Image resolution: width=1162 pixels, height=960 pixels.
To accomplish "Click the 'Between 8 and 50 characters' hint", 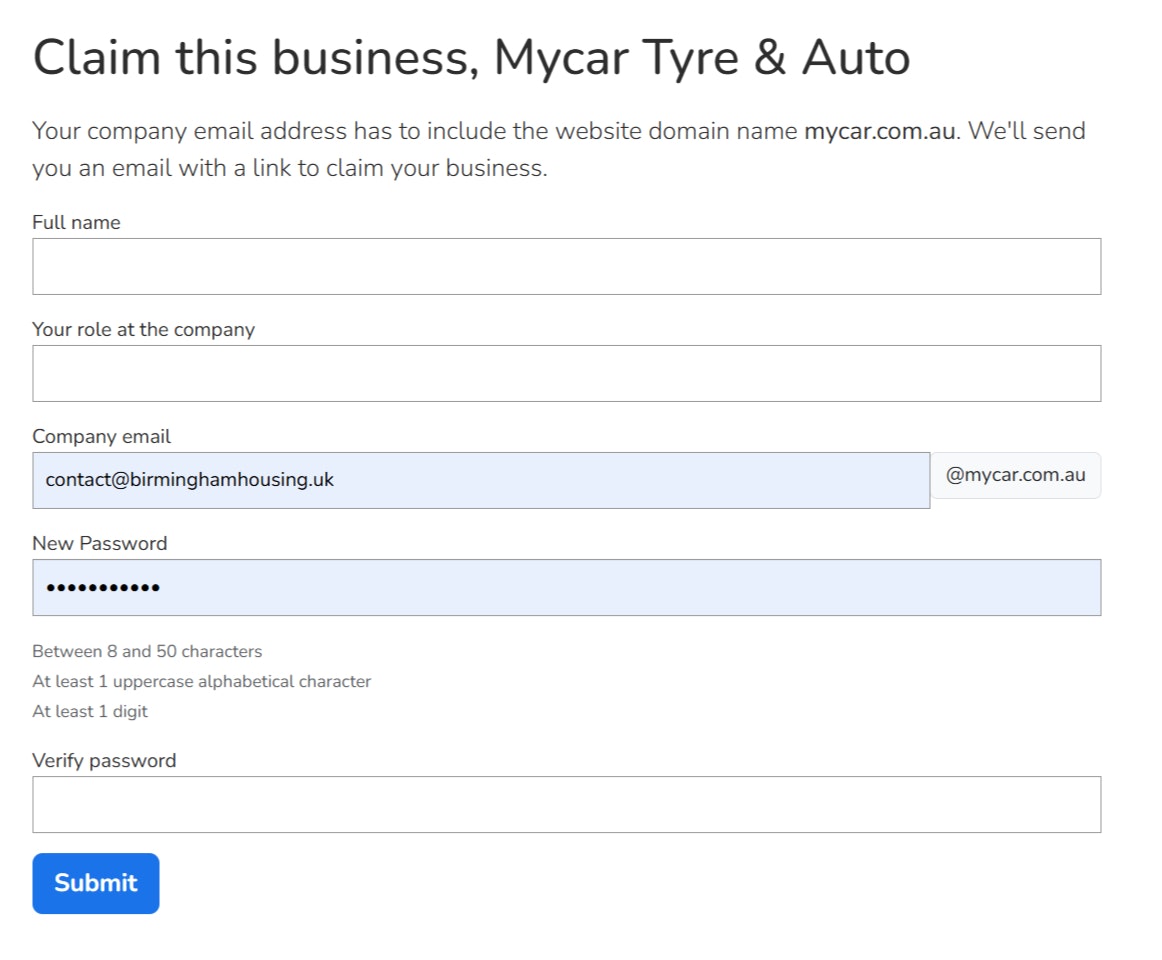I will [x=147, y=652].
